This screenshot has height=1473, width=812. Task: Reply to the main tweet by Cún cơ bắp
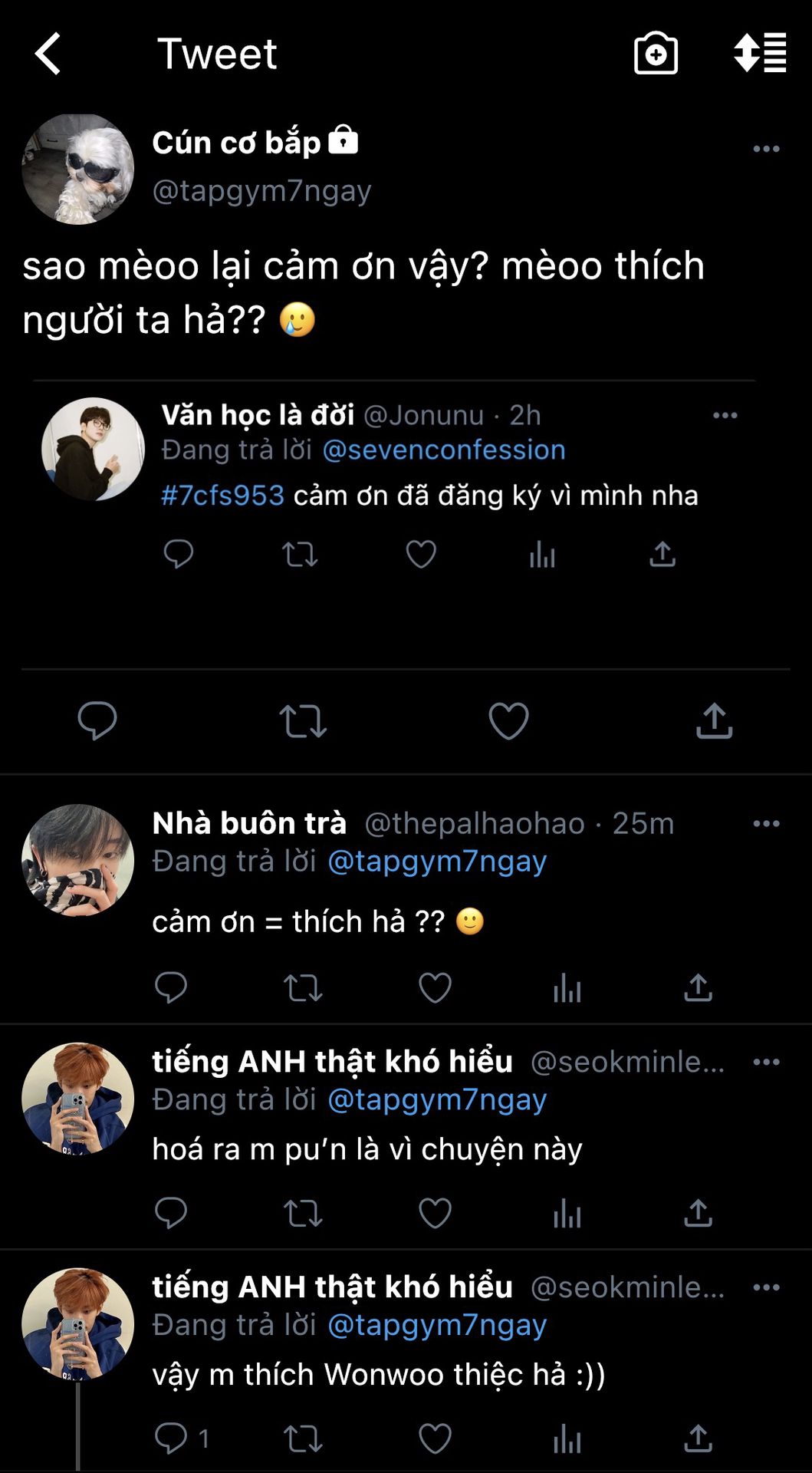click(x=97, y=721)
